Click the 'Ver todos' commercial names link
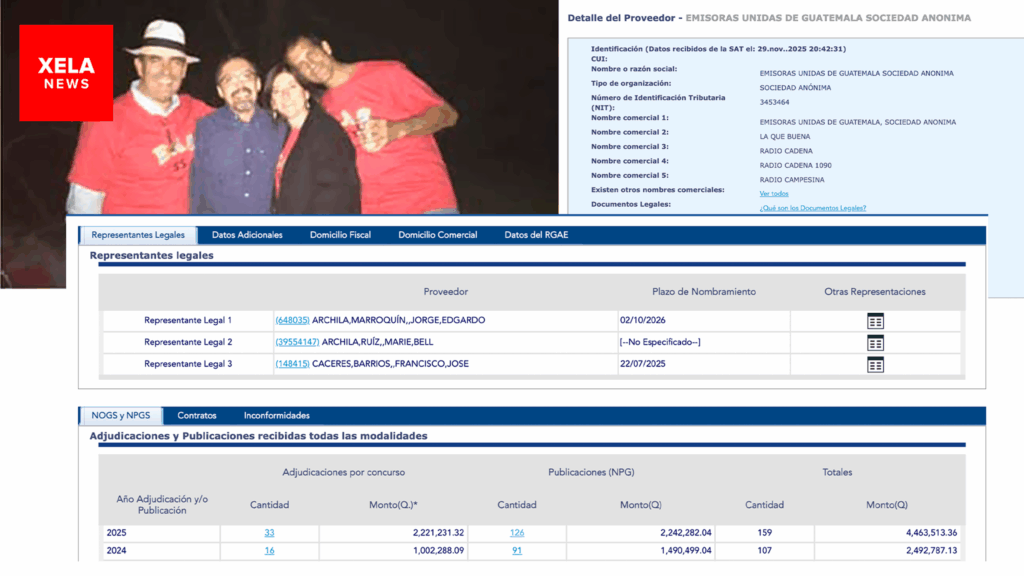 click(774, 193)
